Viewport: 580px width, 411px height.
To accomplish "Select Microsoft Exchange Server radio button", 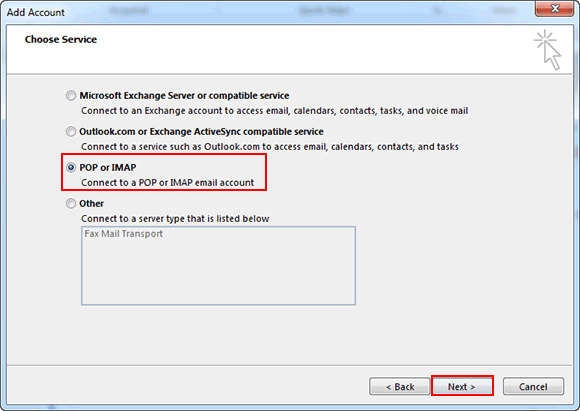I will 71,96.
